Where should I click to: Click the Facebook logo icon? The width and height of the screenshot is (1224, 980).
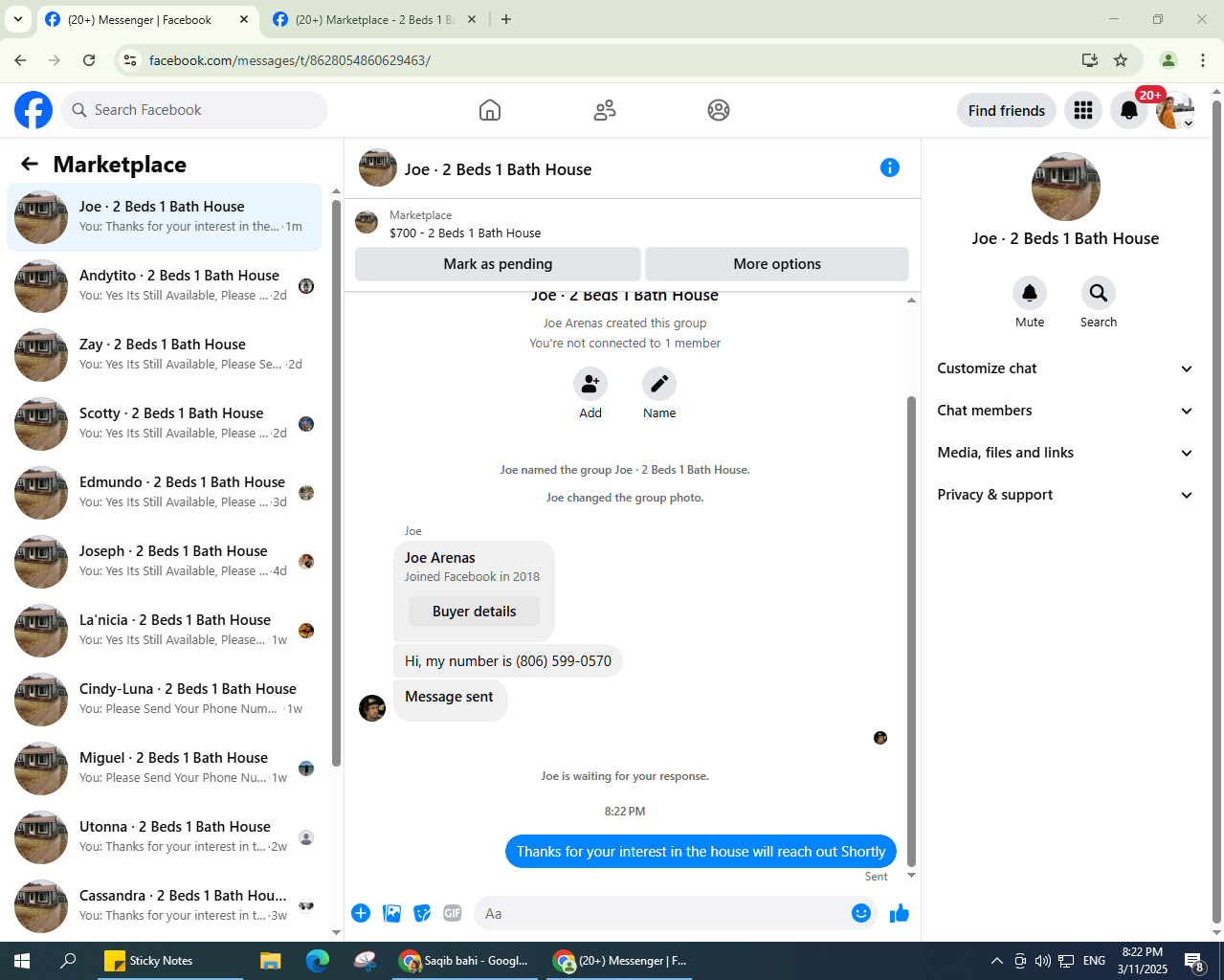click(33, 110)
